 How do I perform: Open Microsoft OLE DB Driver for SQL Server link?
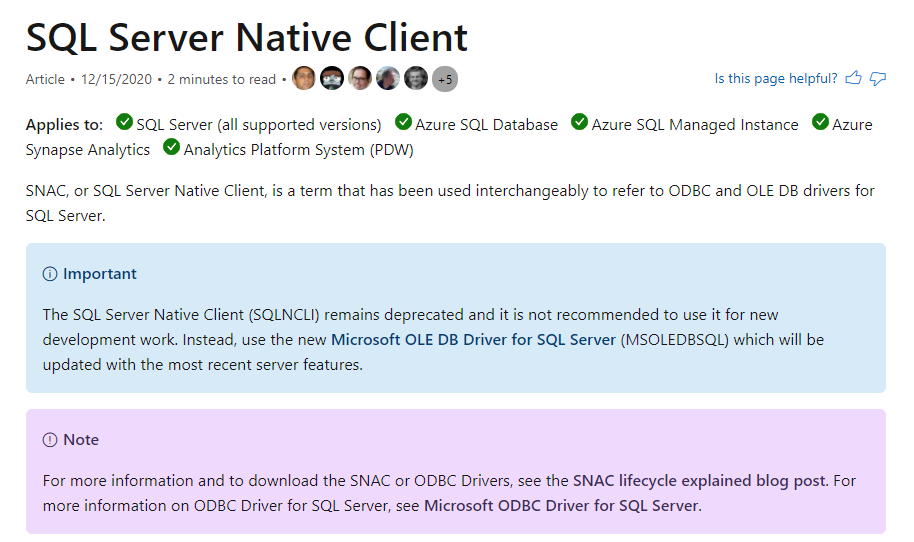click(473, 340)
